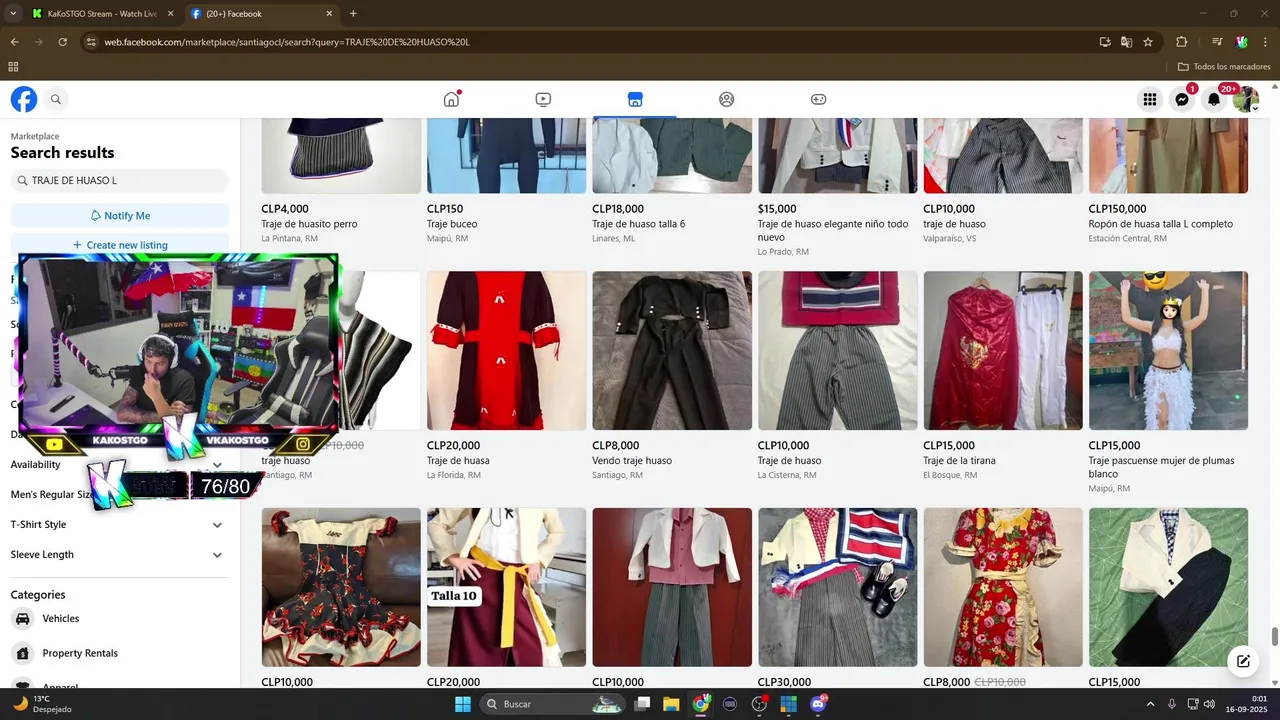Open the tab search dropdown arrow
The image size is (1280, 720).
coord(13,14)
